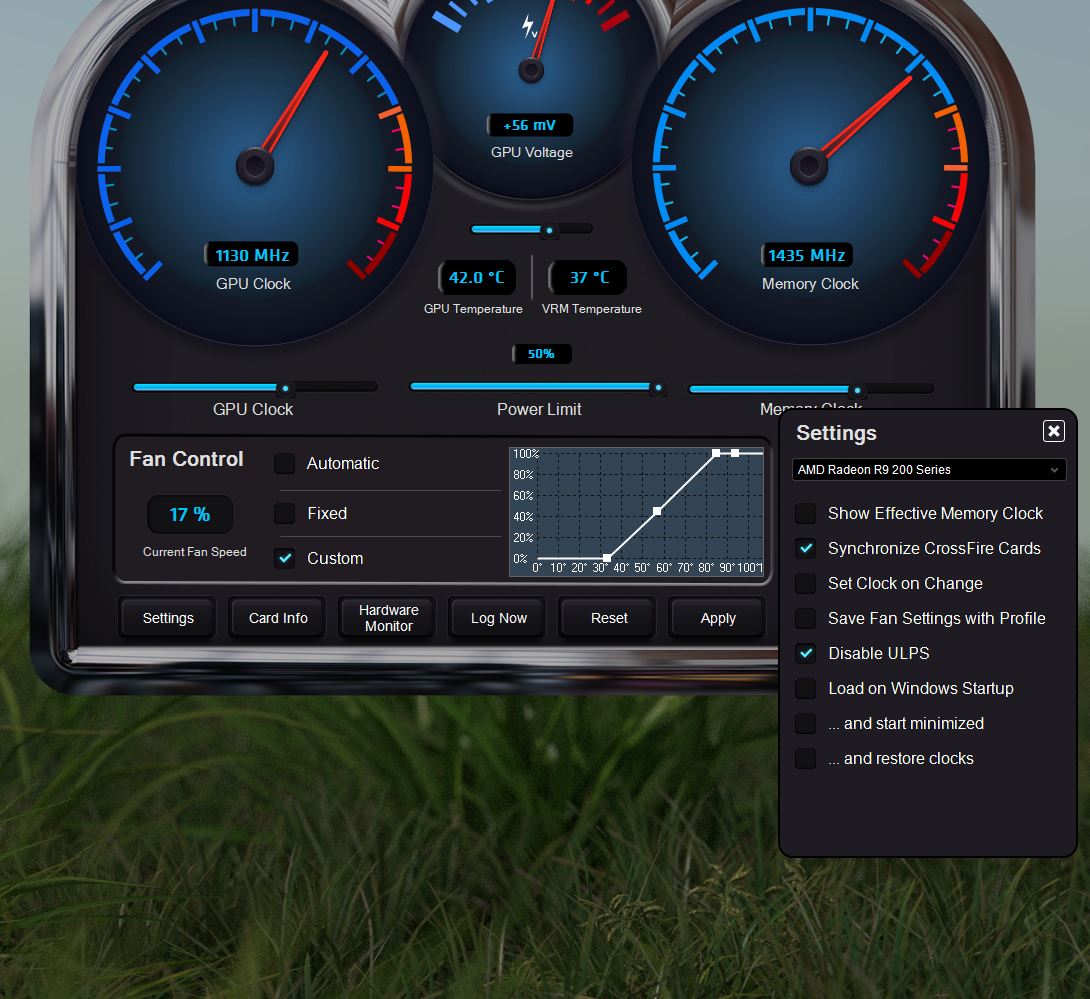Click the Settings panel title

[x=836, y=433]
